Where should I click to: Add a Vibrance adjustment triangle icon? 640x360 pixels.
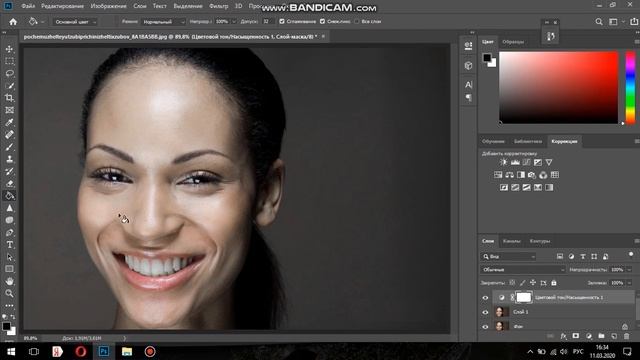click(x=549, y=162)
